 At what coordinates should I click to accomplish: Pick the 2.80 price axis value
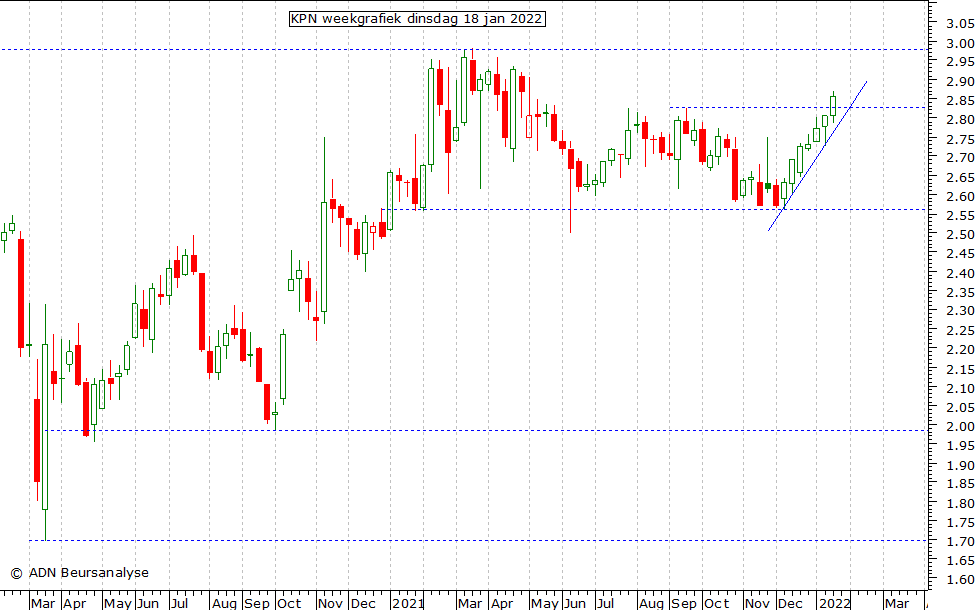[x=960, y=119]
